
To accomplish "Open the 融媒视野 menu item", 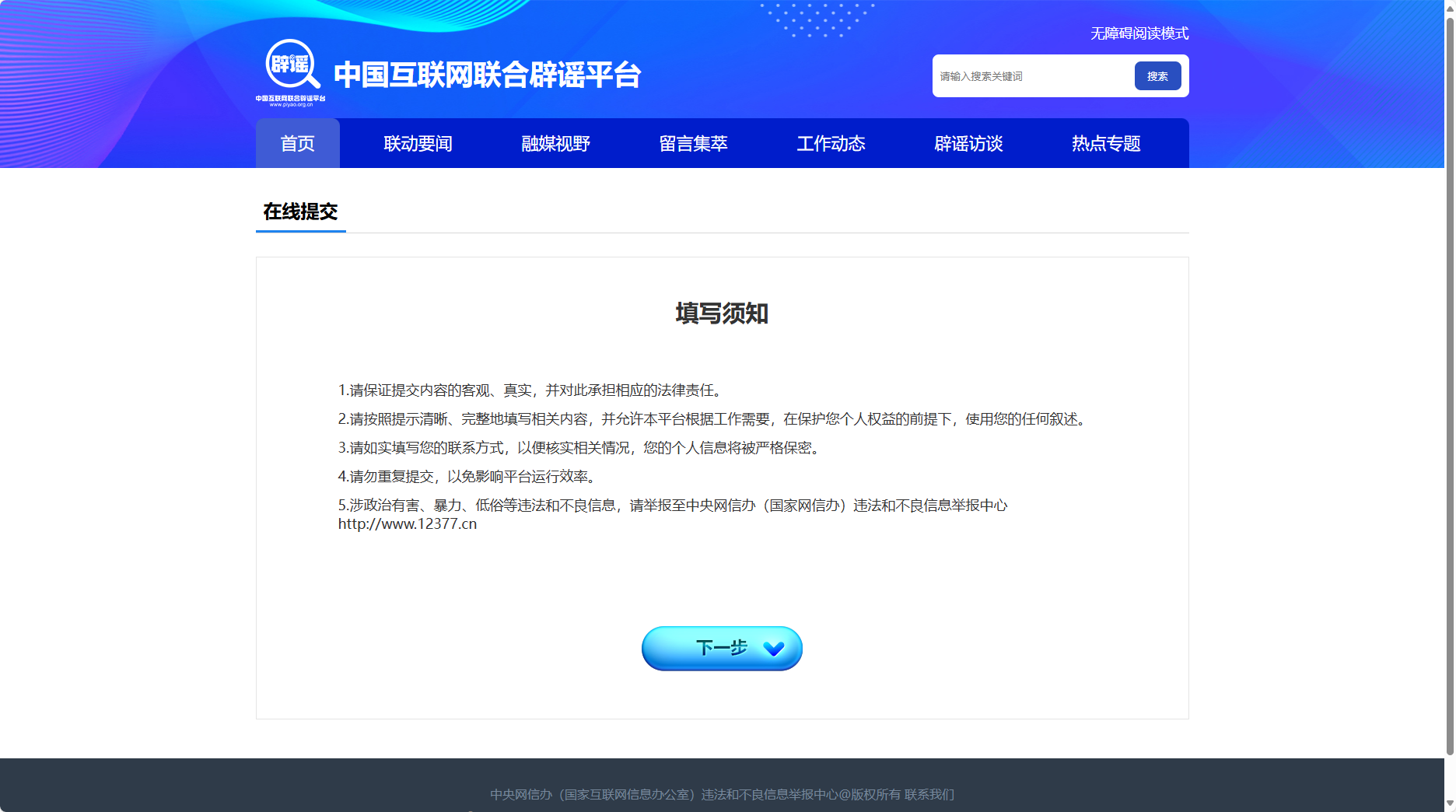I will [x=555, y=143].
